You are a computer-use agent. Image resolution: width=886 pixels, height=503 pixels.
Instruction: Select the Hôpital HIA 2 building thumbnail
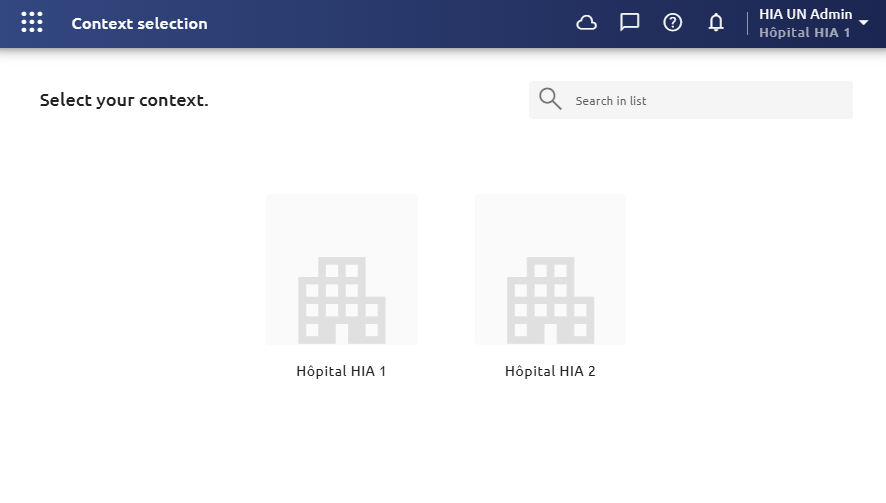tap(550, 269)
